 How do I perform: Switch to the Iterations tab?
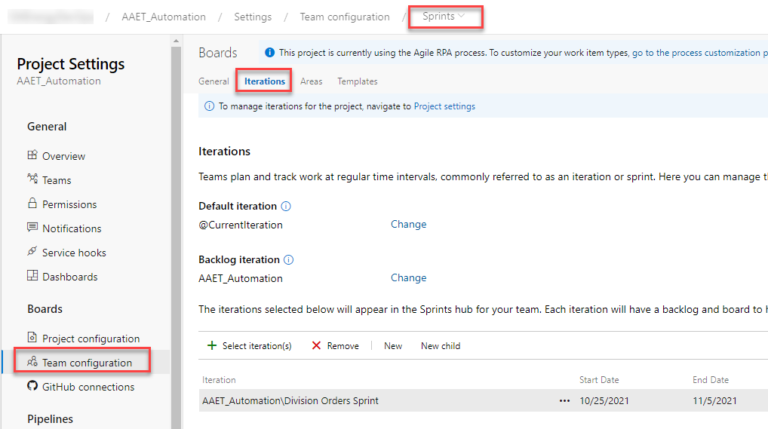265,81
